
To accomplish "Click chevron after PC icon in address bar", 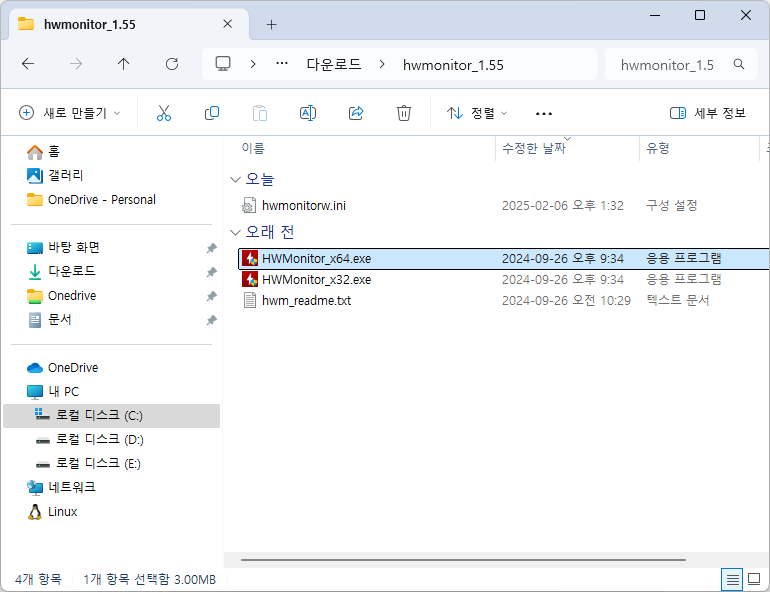I will click(x=253, y=64).
